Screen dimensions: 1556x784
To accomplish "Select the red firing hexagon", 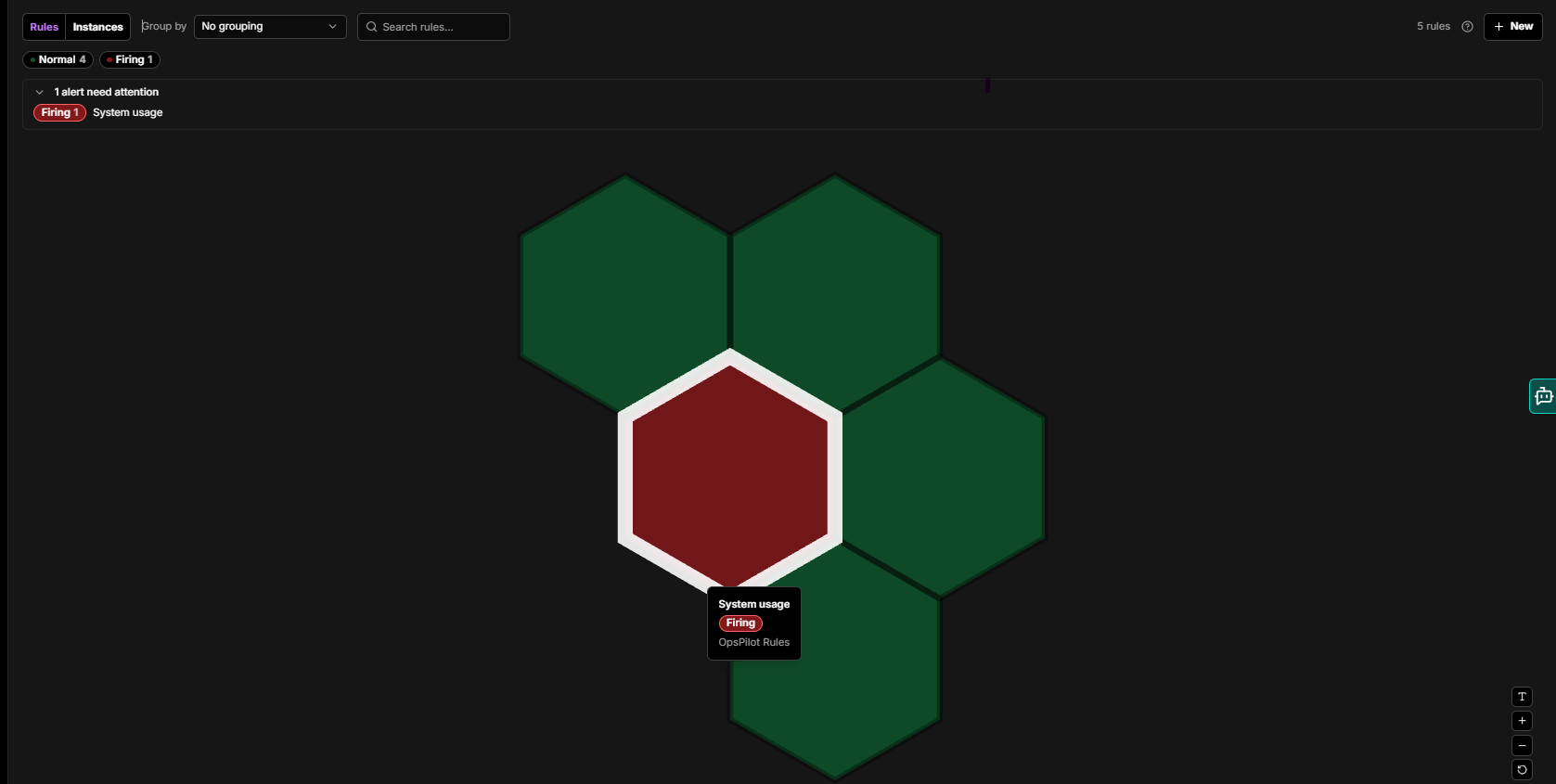I will click(x=730, y=475).
